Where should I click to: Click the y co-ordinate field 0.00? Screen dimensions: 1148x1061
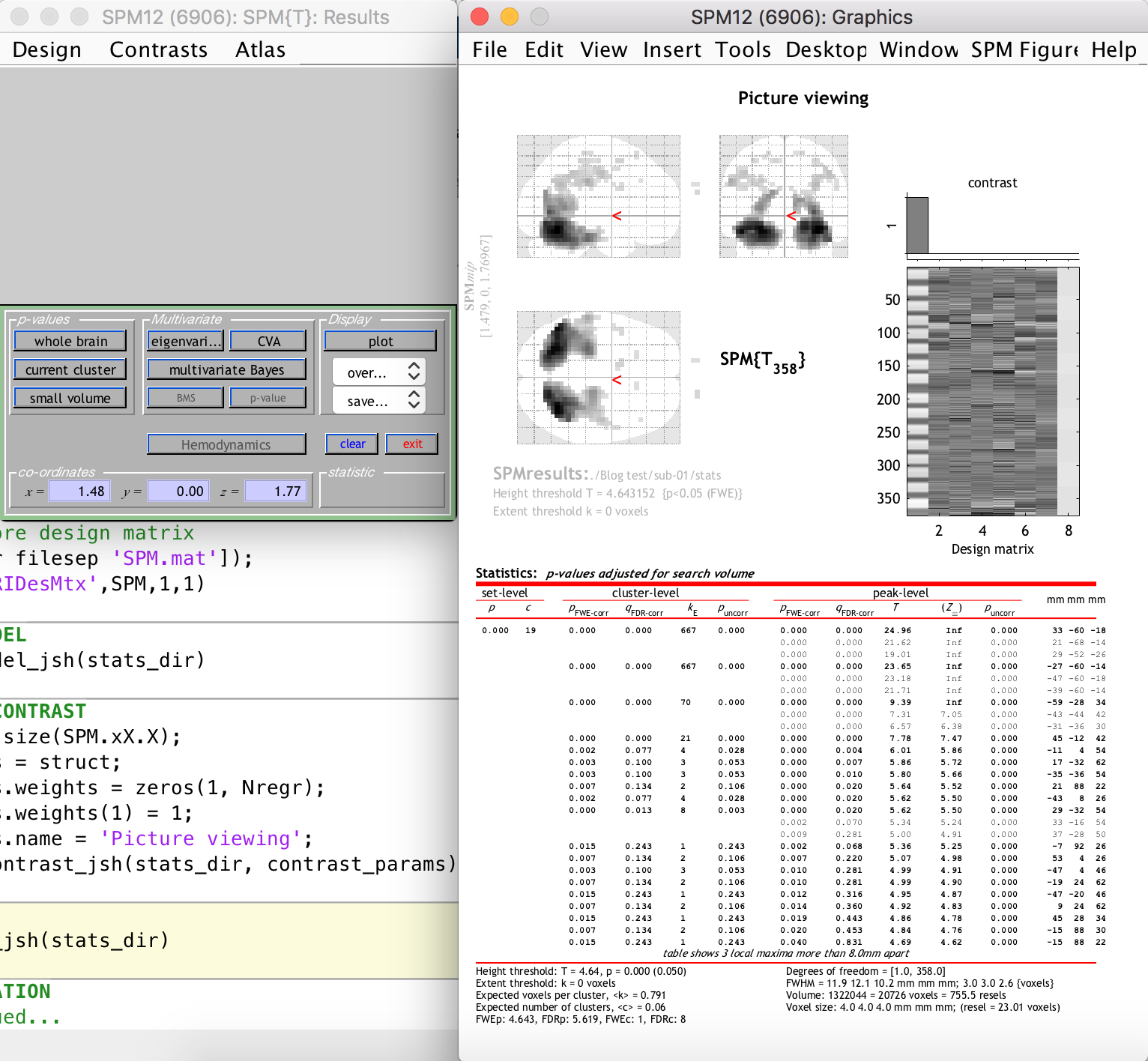pyautogui.click(x=178, y=491)
